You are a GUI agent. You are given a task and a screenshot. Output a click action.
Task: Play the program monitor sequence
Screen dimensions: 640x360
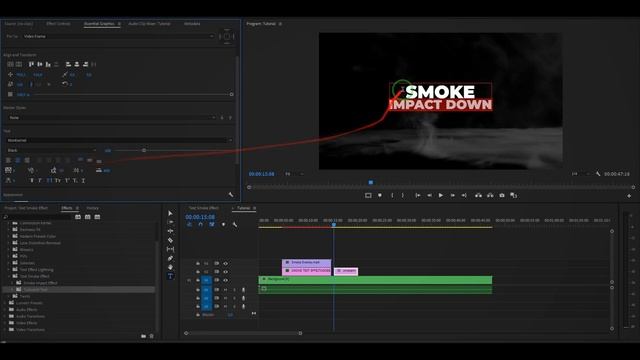coord(440,196)
